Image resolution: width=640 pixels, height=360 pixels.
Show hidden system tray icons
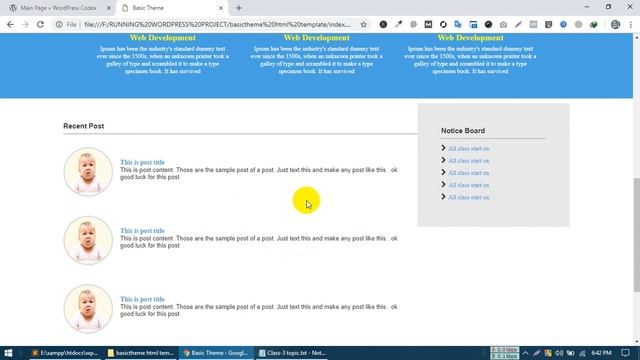click(x=525, y=353)
